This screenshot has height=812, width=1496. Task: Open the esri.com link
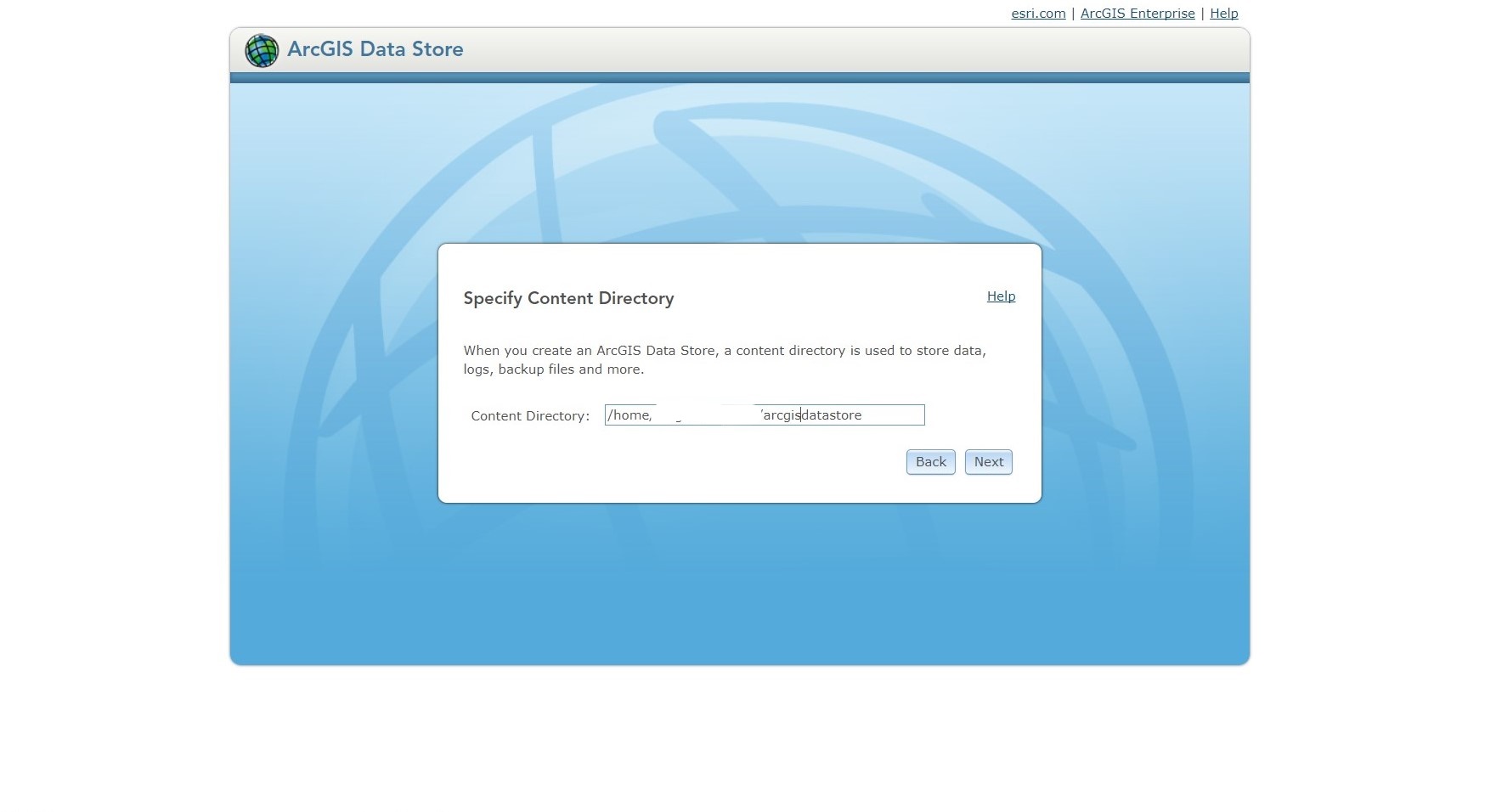1038,14
